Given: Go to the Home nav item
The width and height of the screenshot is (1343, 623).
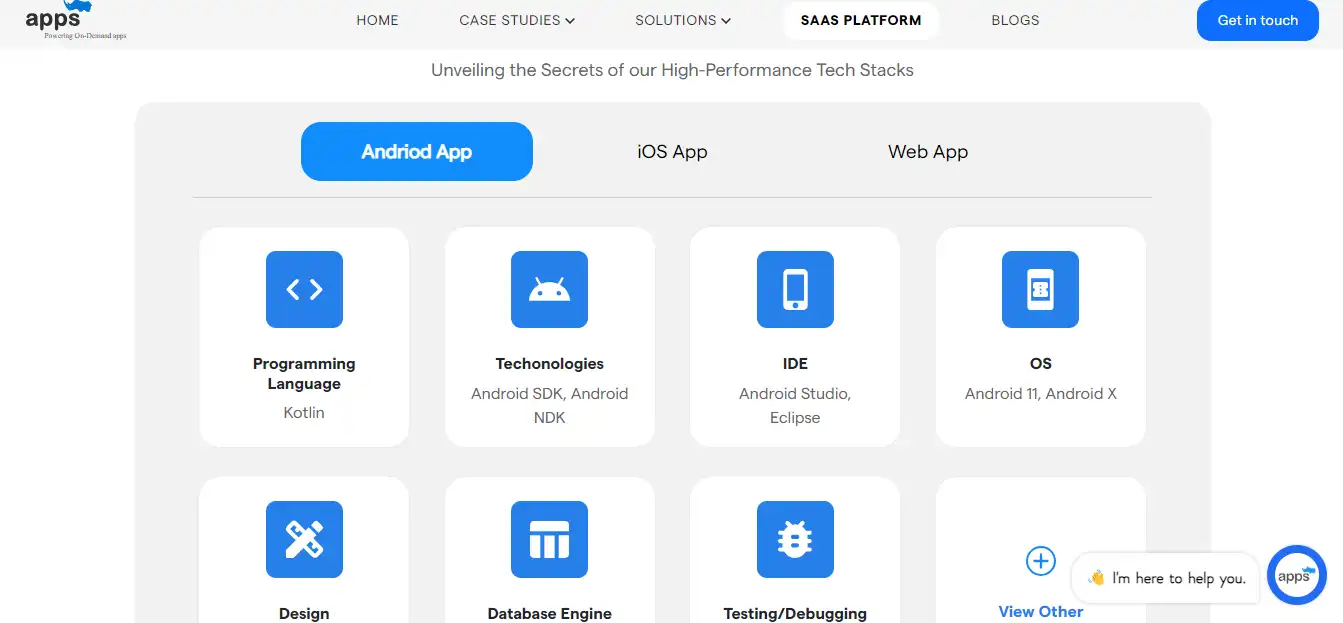Looking at the screenshot, I should (377, 20).
